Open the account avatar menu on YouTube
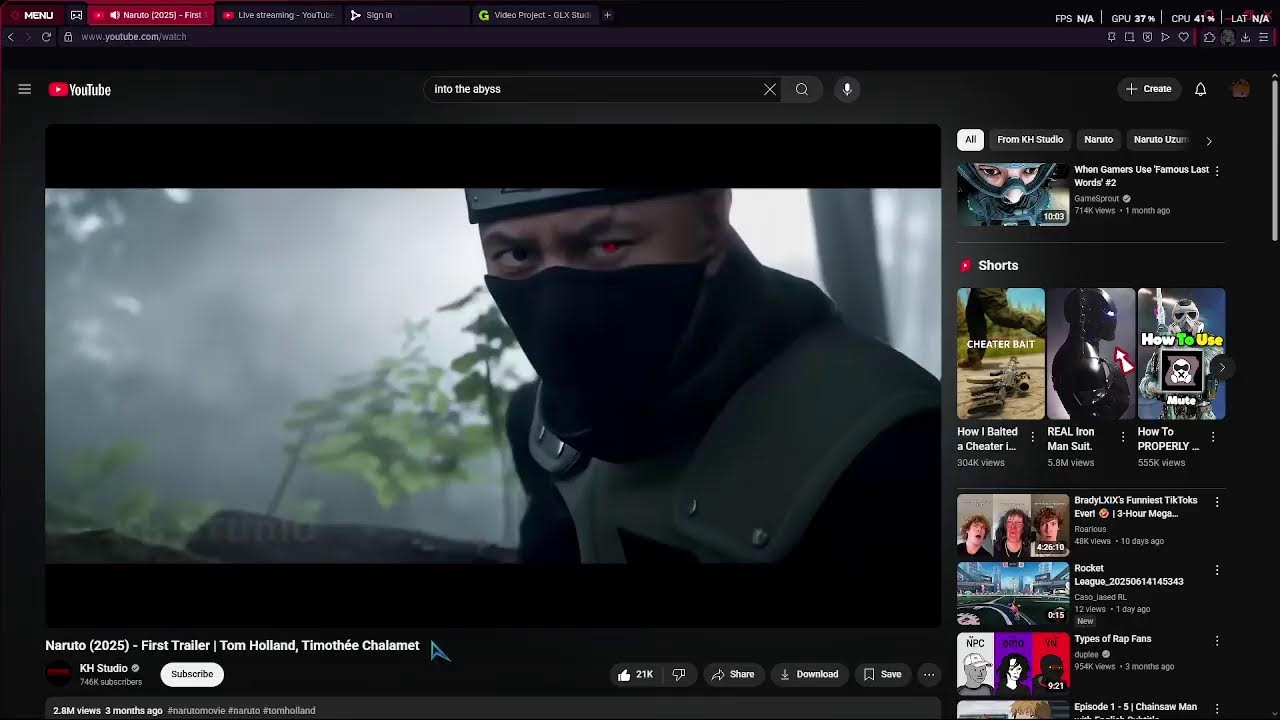 [x=1241, y=89]
